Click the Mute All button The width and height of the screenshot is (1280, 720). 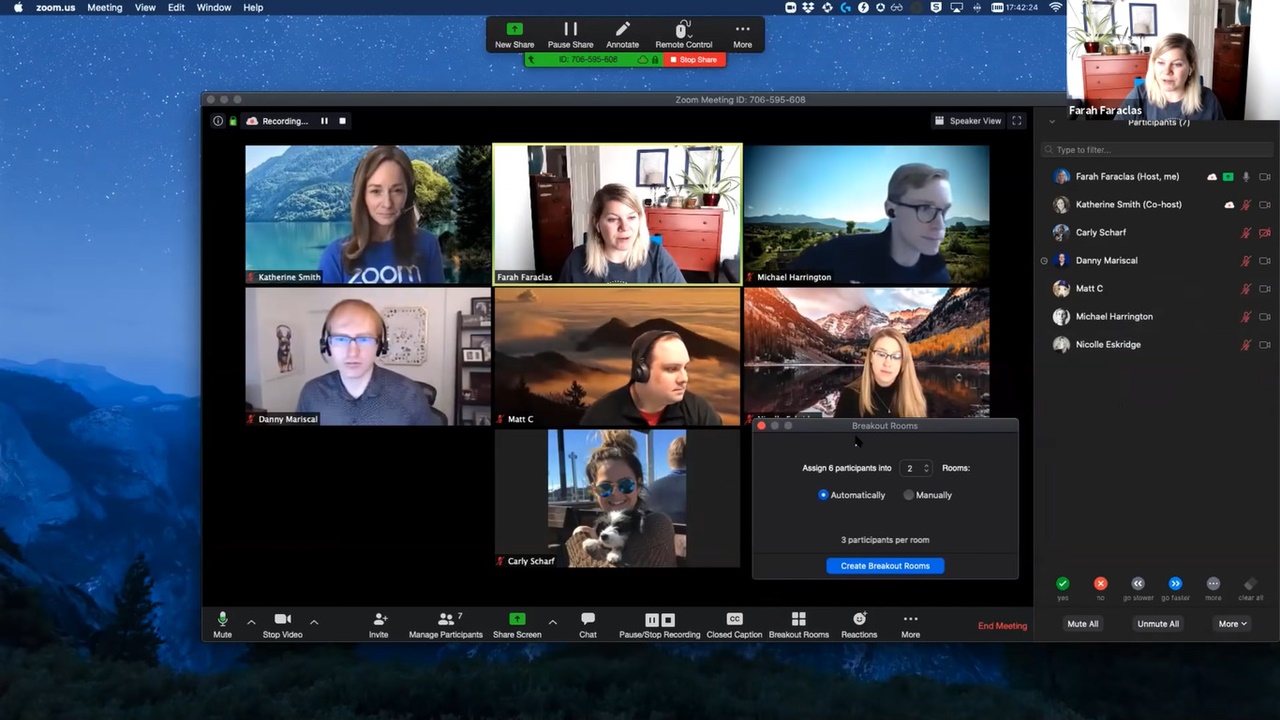point(1083,624)
